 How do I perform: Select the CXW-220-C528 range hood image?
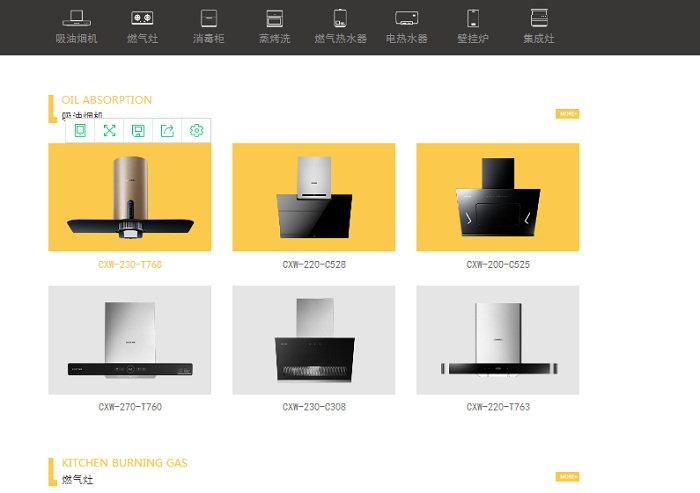point(313,197)
